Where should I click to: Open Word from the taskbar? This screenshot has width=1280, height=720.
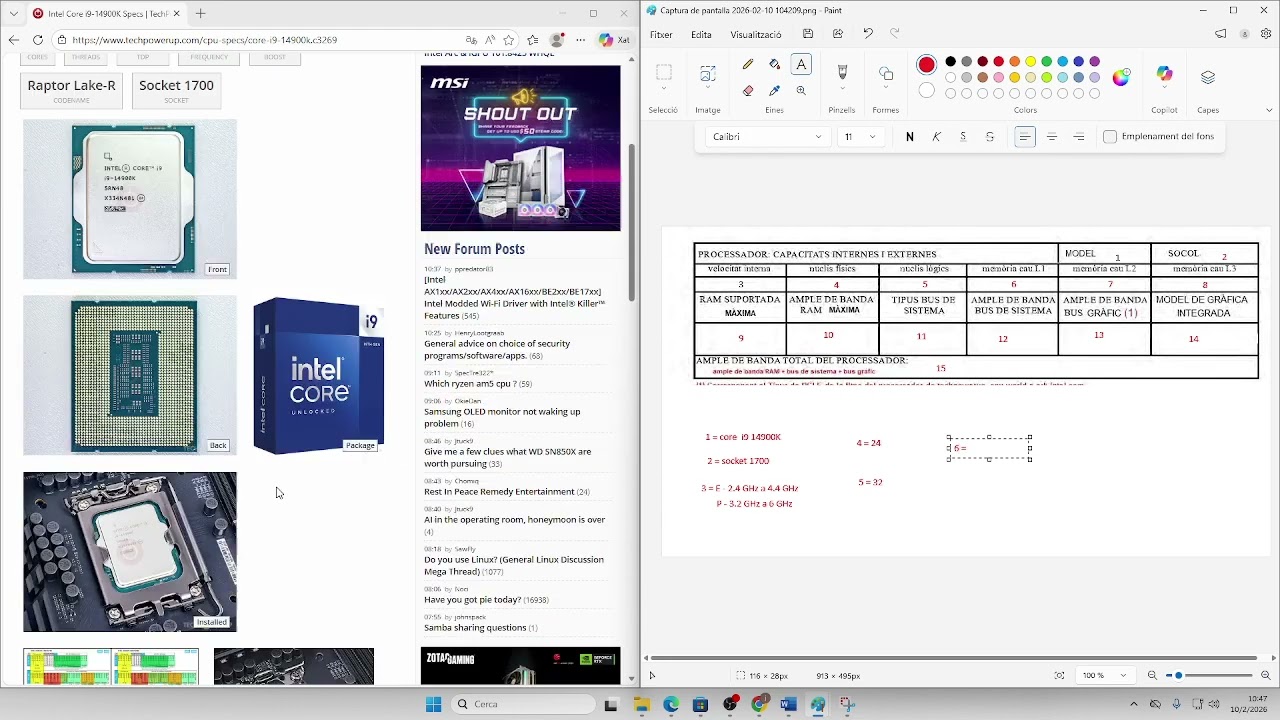[788, 704]
